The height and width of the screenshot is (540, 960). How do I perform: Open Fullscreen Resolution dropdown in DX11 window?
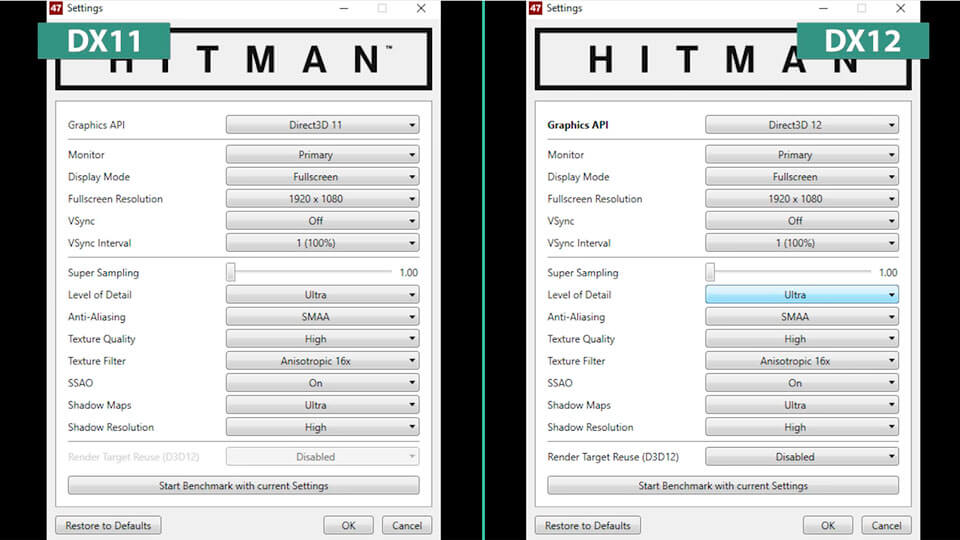pyautogui.click(x=323, y=199)
